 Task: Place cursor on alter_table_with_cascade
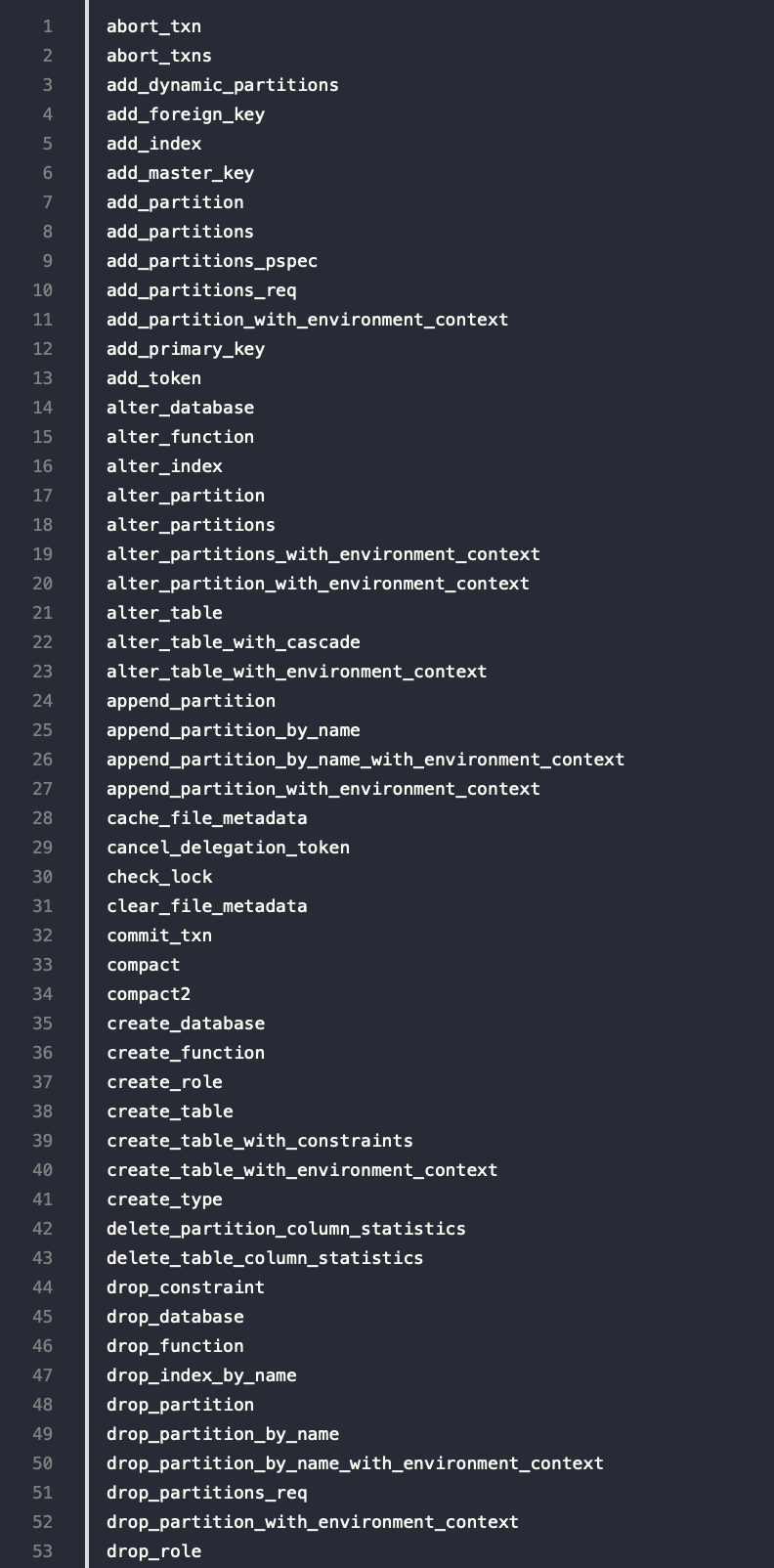[x=234, y=642]
